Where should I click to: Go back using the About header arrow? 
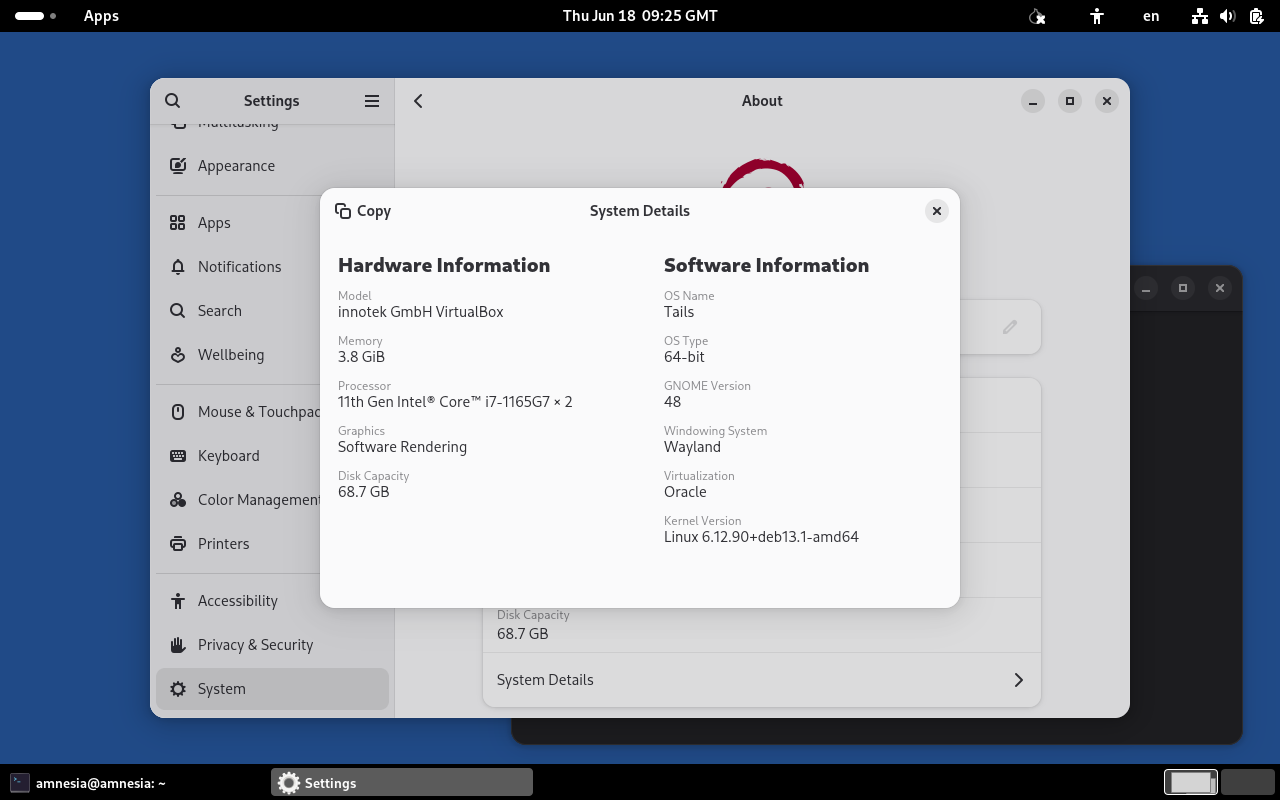[x=418, y=101]
